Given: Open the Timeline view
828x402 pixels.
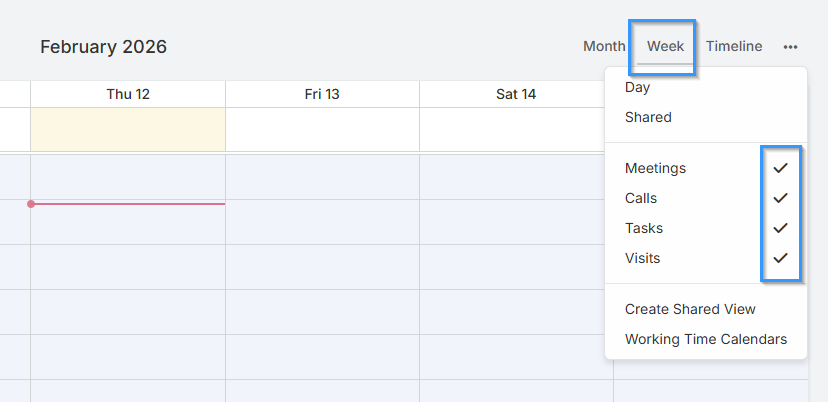Looking at the screenshot, I should click(x=734, y=46).
